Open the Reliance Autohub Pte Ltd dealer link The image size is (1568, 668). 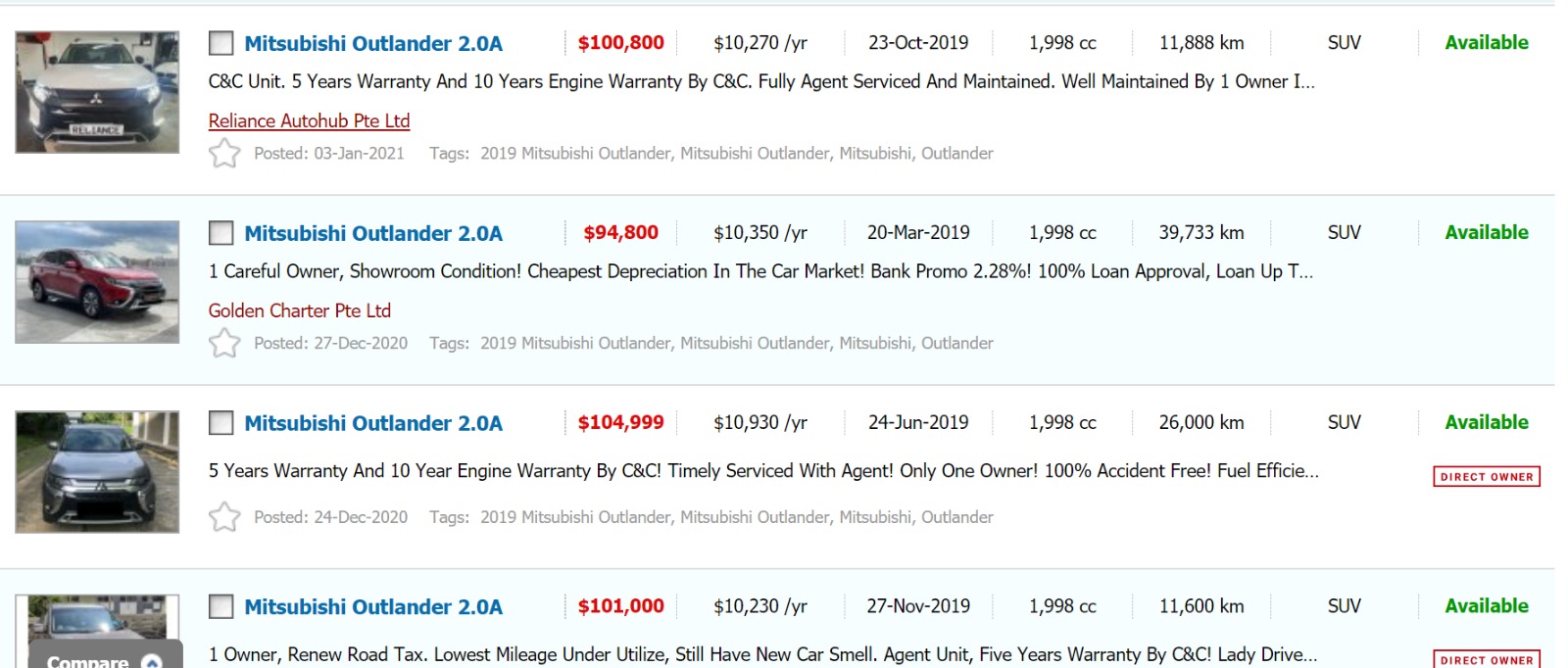pos(309,120)
